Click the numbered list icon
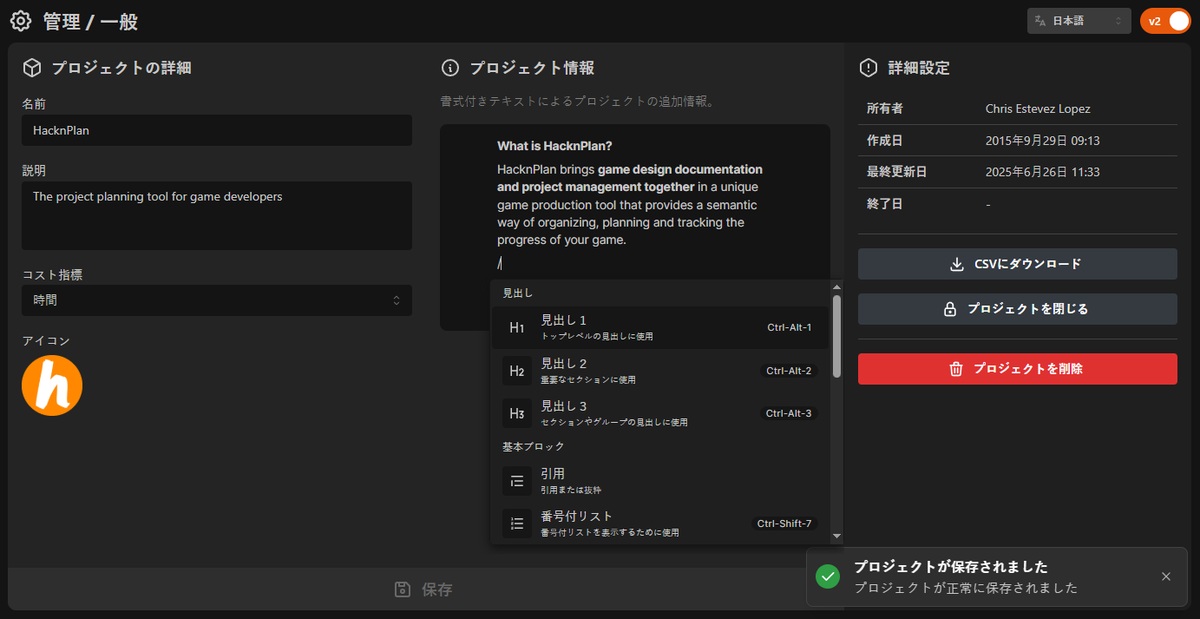 tap(517, 523)
